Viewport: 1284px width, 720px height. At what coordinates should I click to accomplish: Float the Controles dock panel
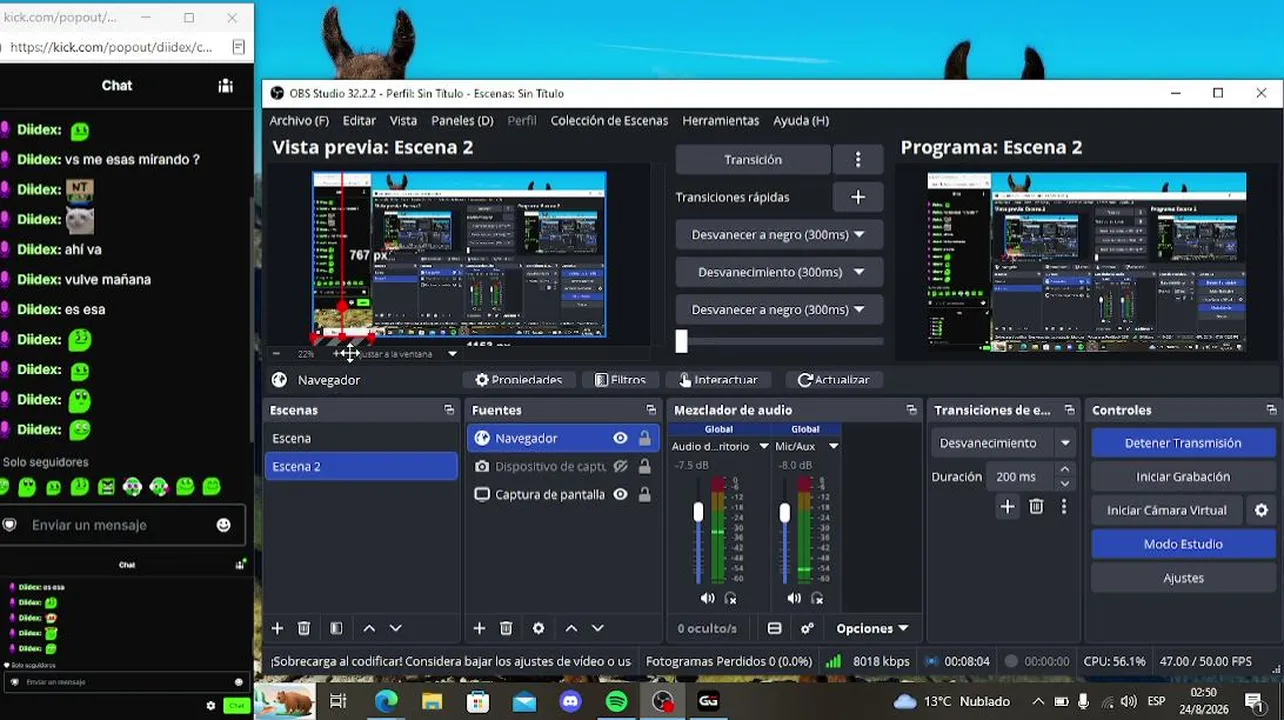tap(1271, 410)
